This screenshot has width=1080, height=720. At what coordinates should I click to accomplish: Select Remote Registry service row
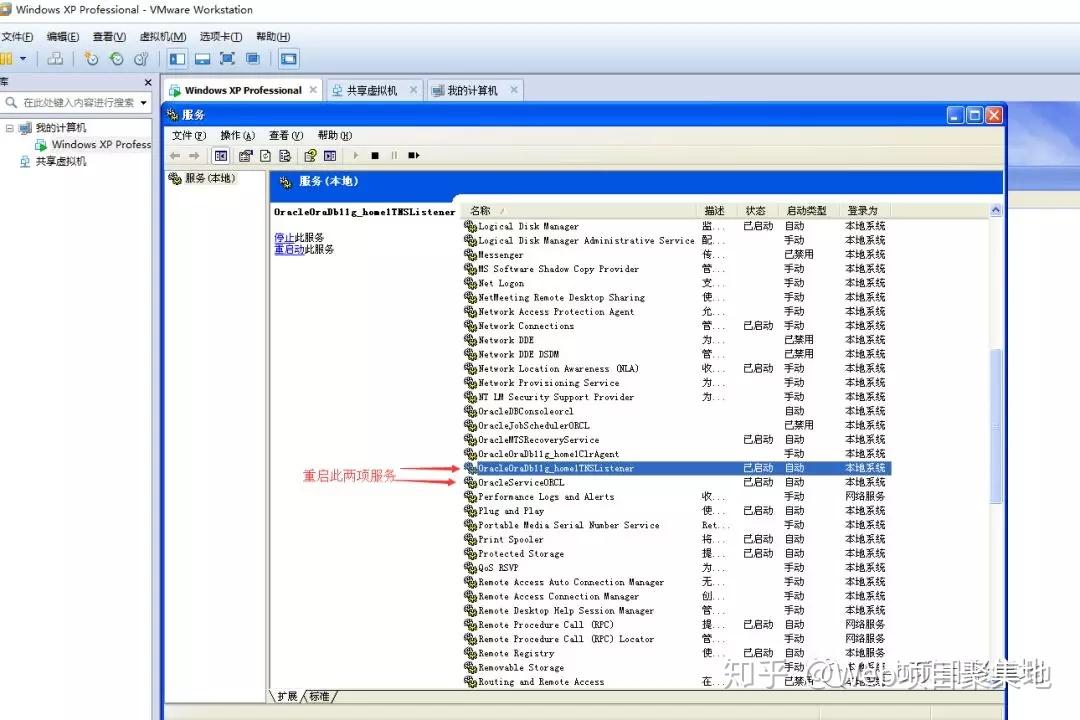(677, 653)
